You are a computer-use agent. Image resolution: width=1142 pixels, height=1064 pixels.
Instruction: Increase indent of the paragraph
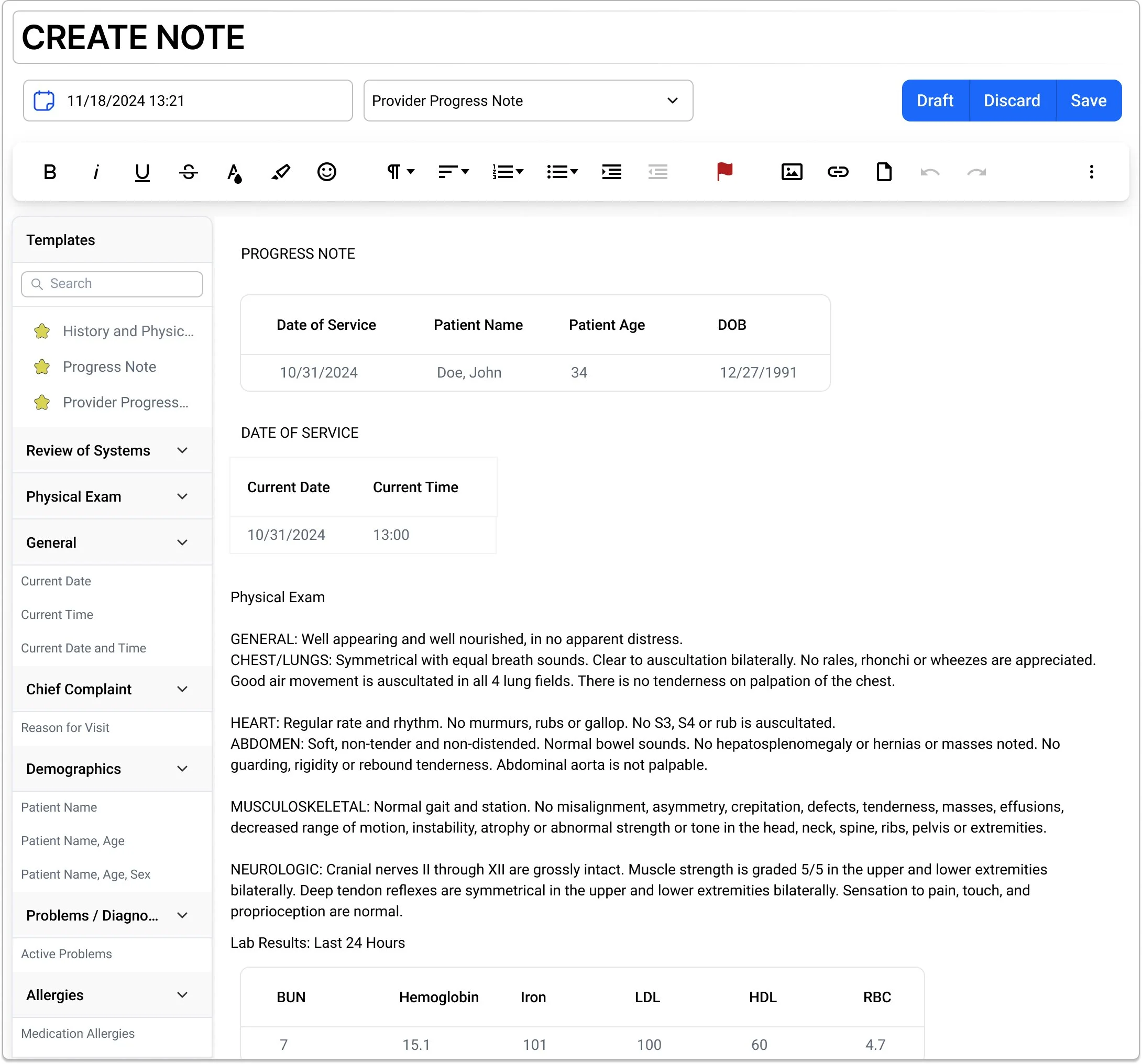point(611,172)
